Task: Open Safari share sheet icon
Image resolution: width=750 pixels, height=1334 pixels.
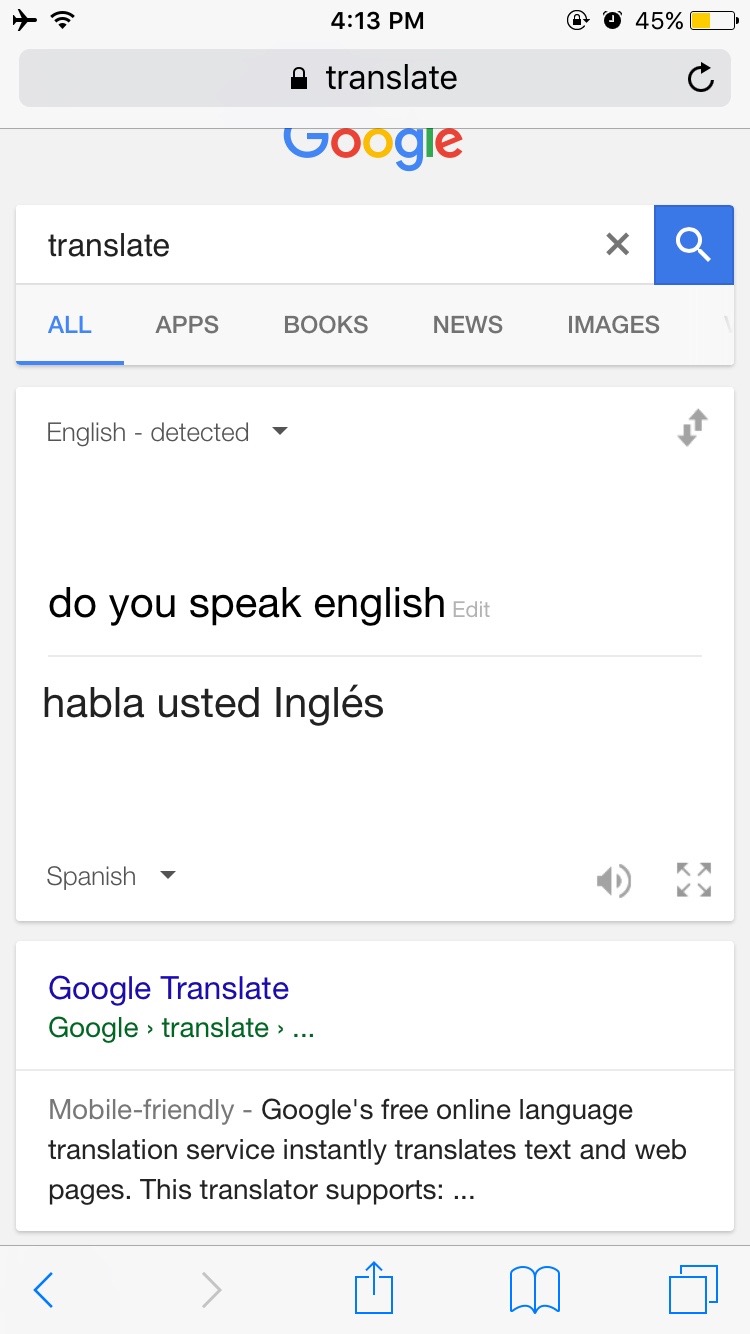Action: pyautogui.click(x=374, y=1287)
